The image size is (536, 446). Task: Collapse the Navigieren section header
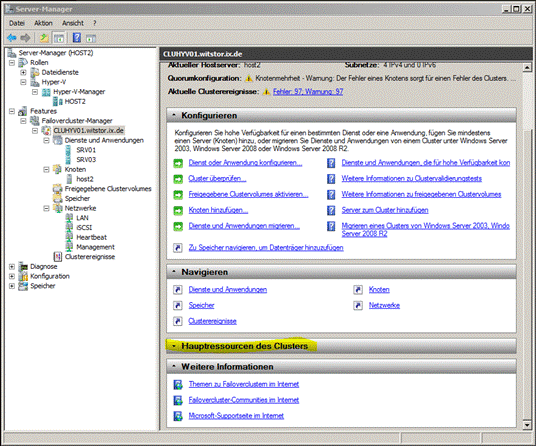coord(174,272)
